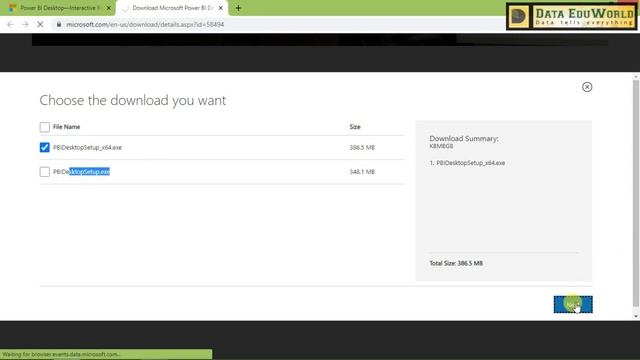Click summary item 1. PBIDesktopSetup_x64.exe
Image resolution: width=640 pixels, height=360 pixels.
pos(467,163)
